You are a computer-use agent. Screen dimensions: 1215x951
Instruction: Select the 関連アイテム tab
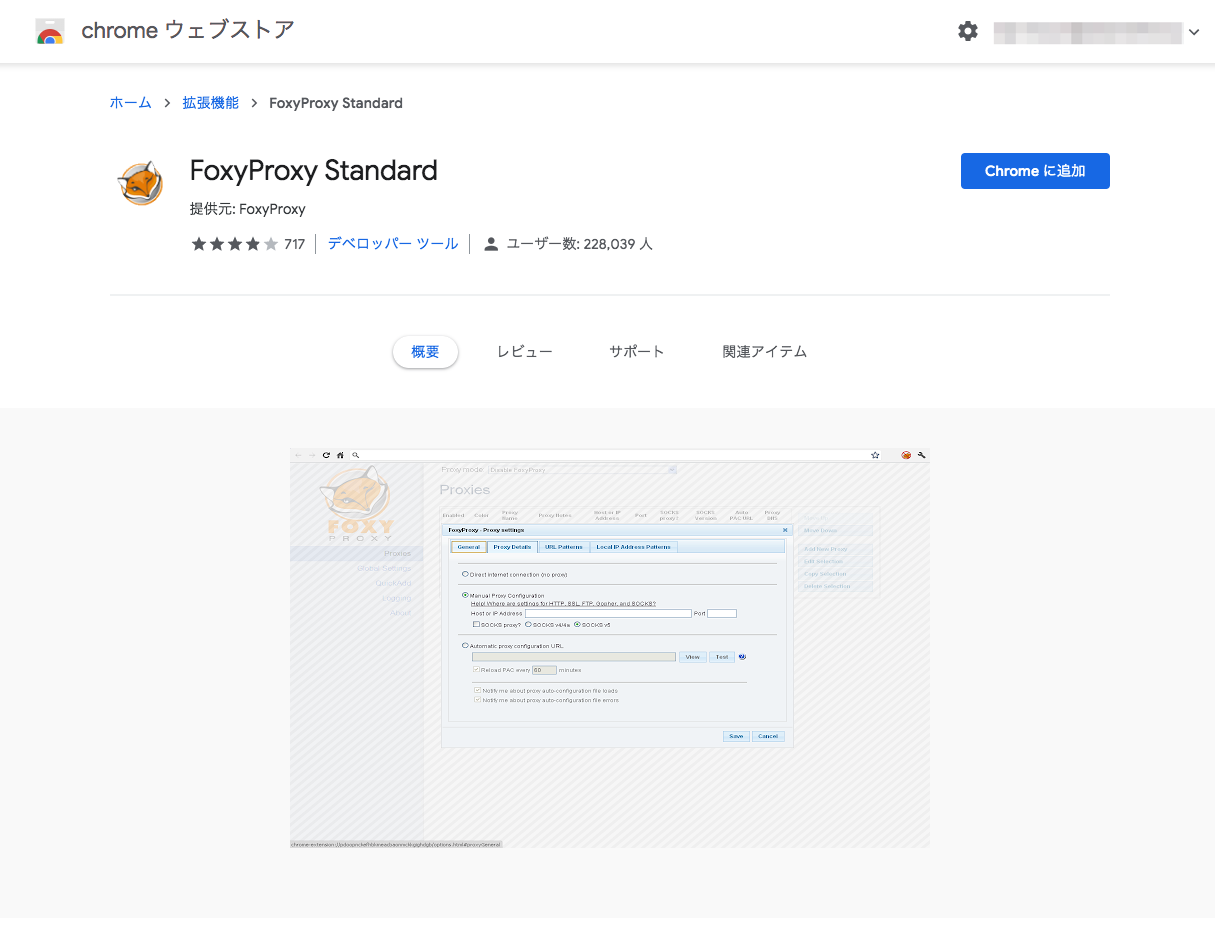click(764, 352)
